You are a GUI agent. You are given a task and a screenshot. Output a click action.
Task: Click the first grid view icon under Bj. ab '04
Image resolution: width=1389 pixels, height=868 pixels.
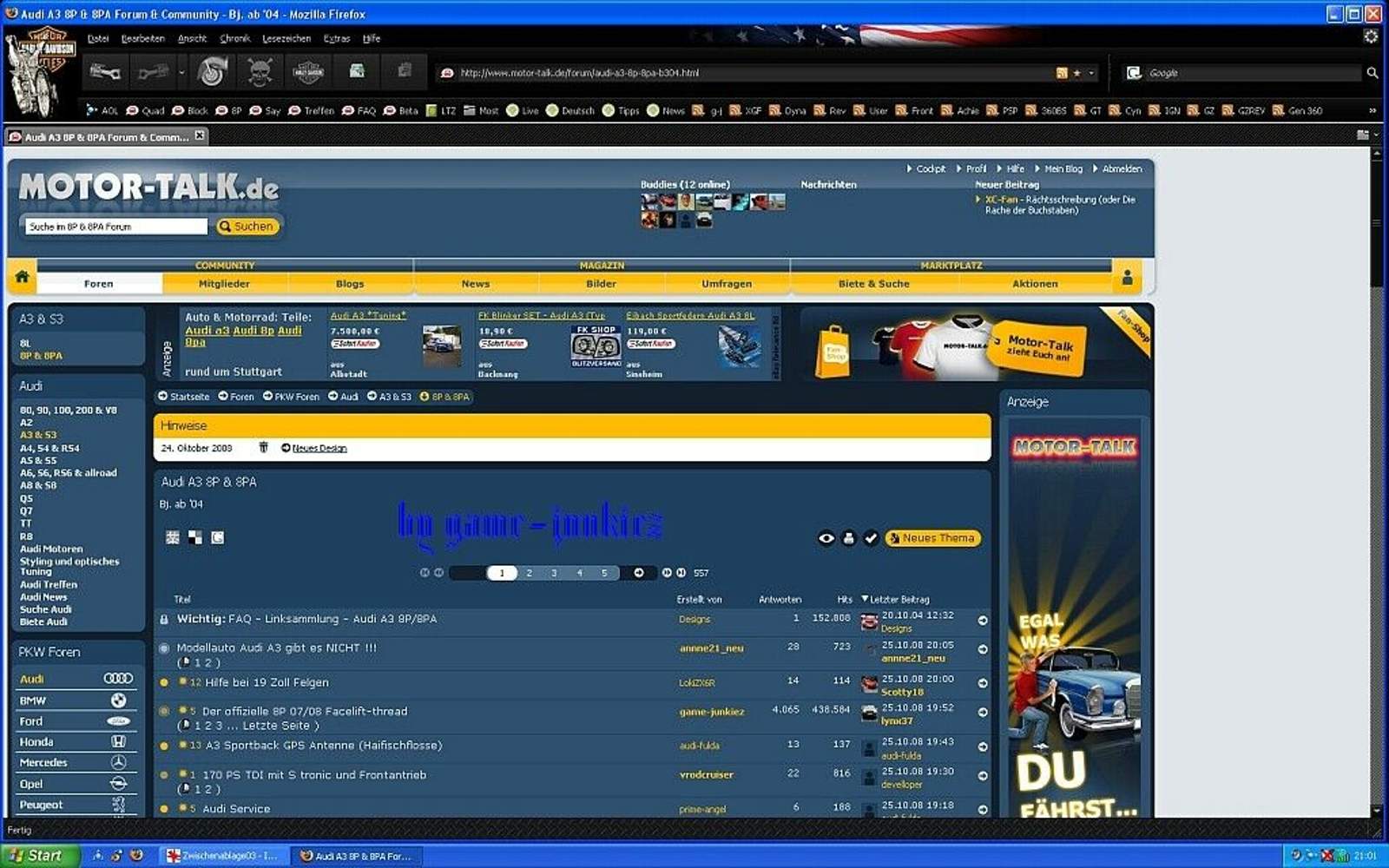tap(173, 538)
